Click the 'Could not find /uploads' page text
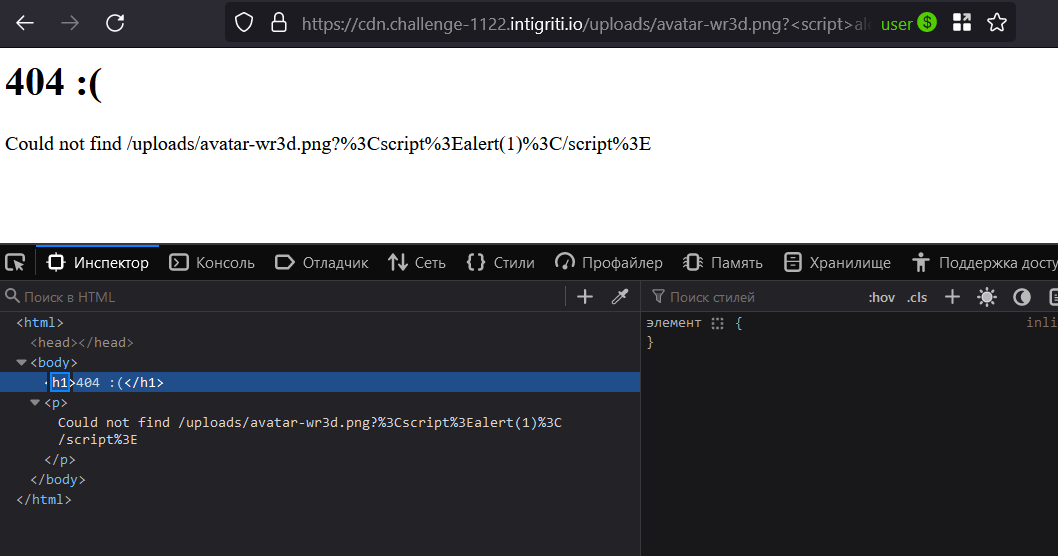The height and width of the screenshot is (556, 1058). (328, 144)
